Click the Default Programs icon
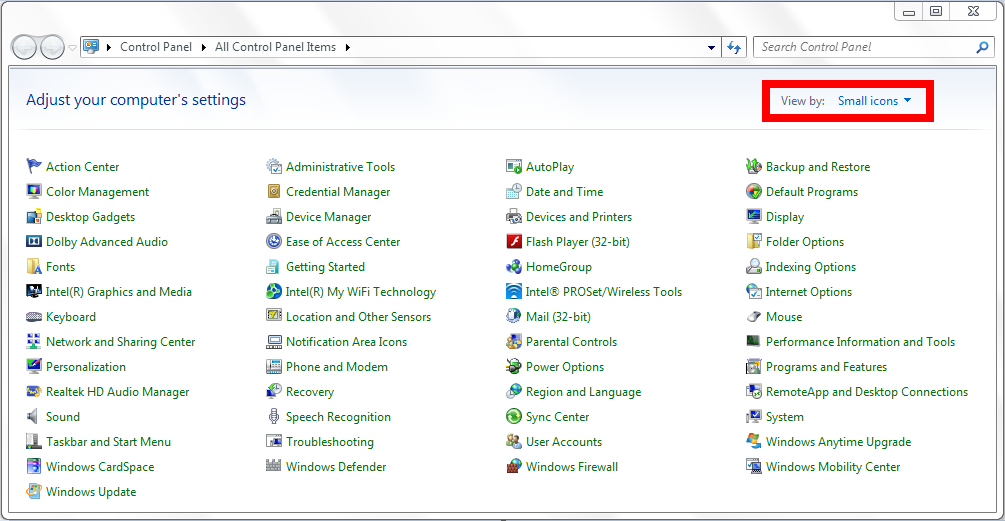1005x521 pixels. click(754, 192)
